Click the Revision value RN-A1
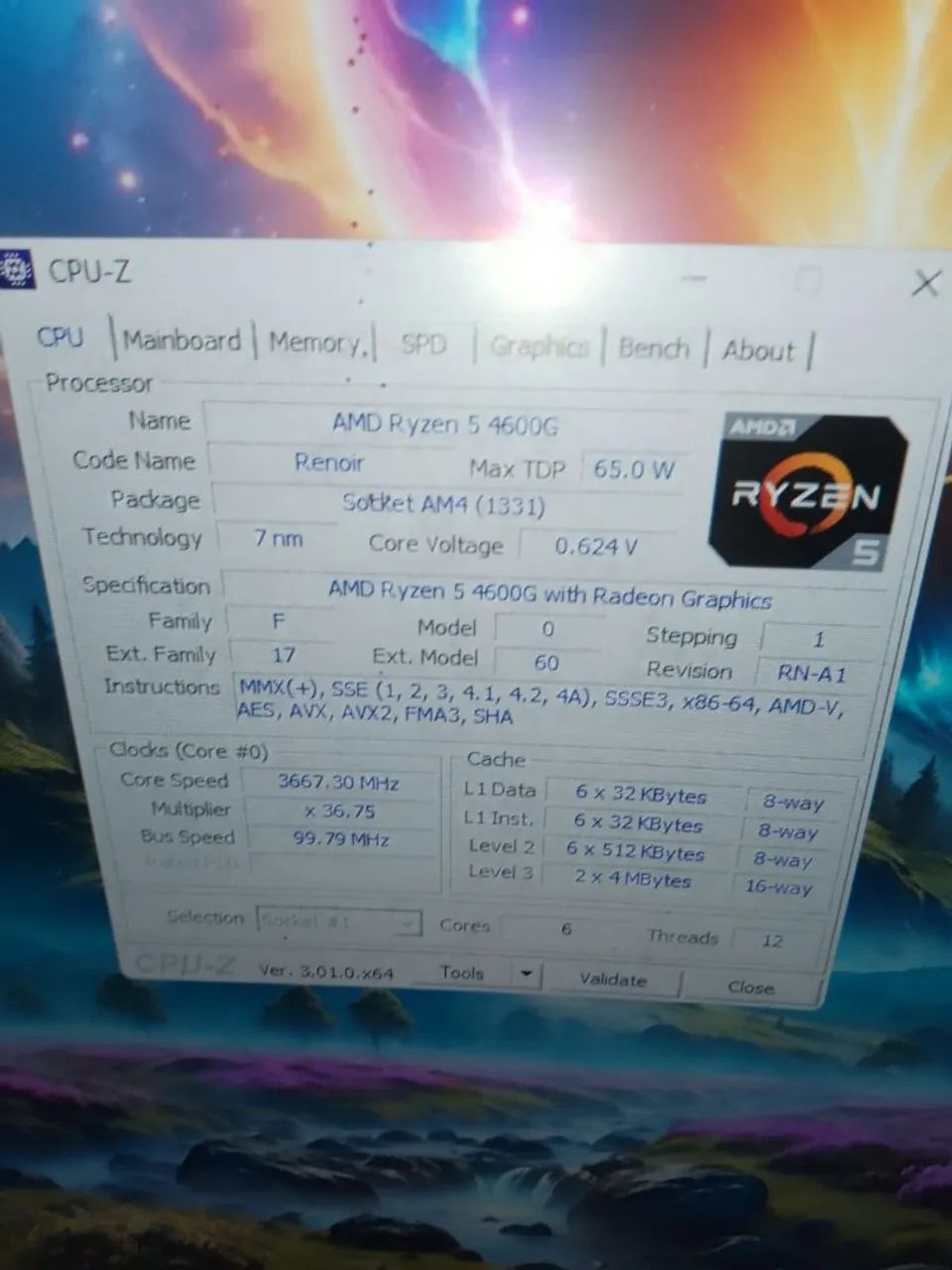 point(813,674)
